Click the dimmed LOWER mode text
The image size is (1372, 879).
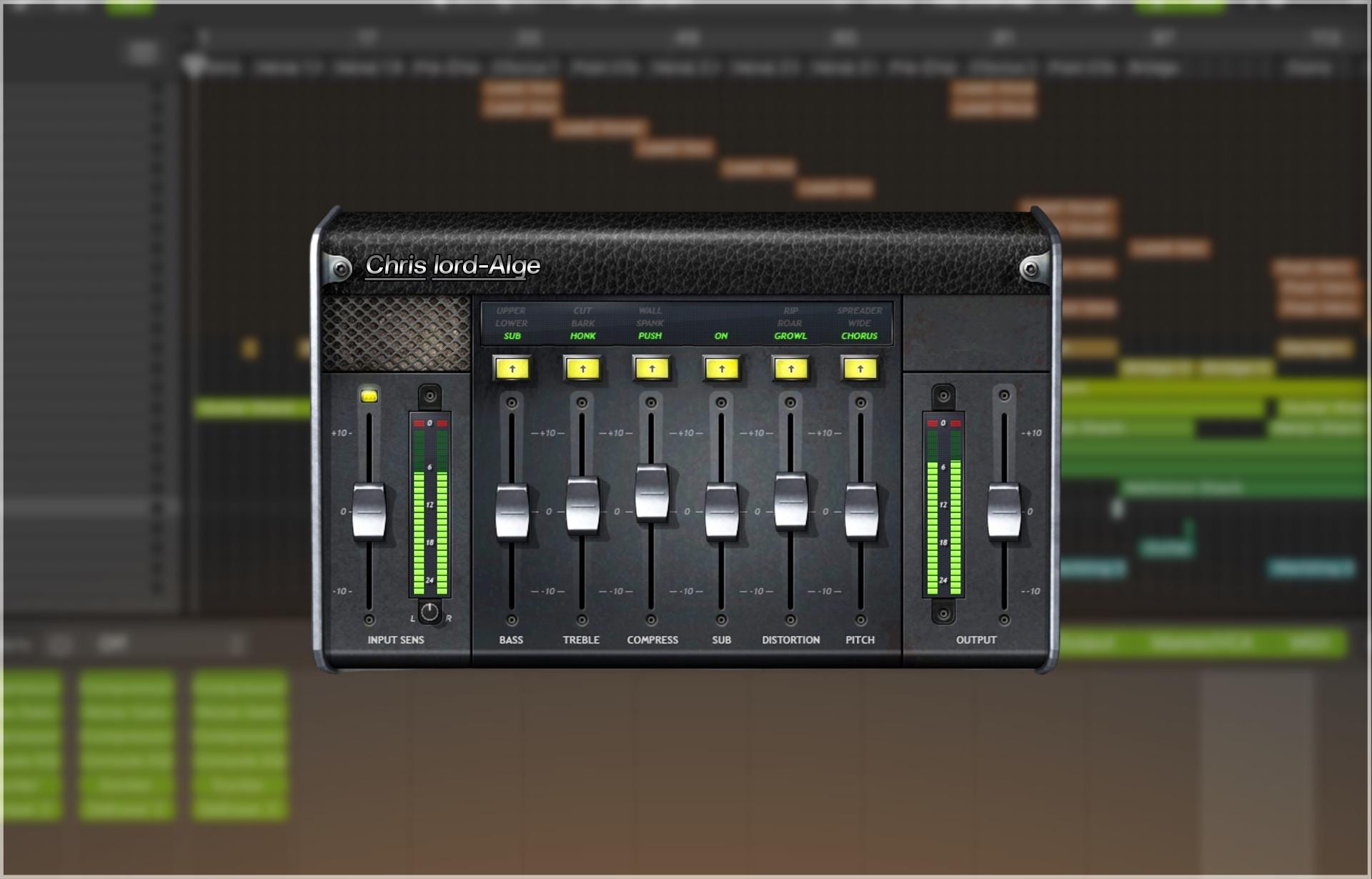[512, 323]
